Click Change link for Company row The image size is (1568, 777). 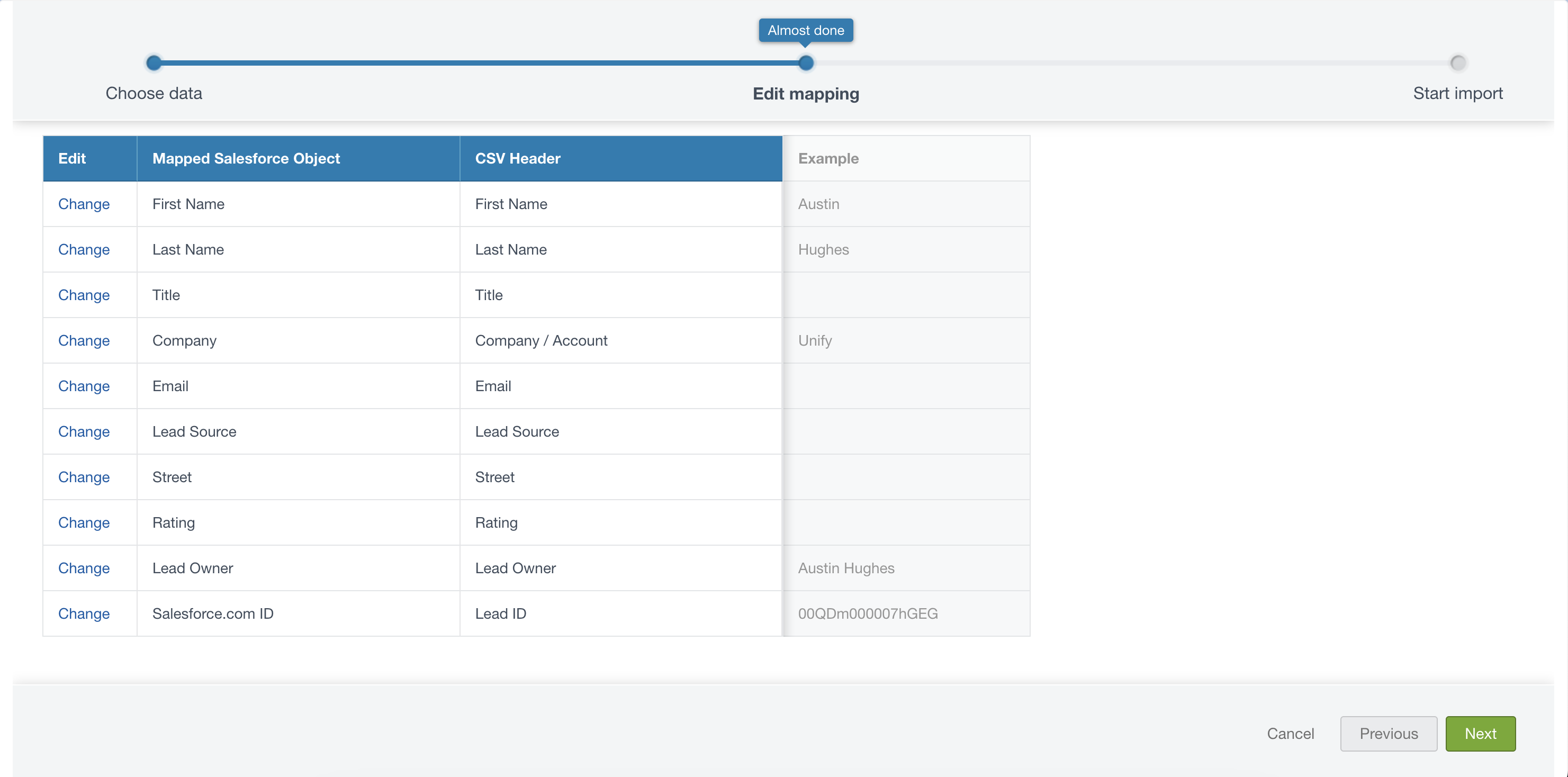coord(84,340)
